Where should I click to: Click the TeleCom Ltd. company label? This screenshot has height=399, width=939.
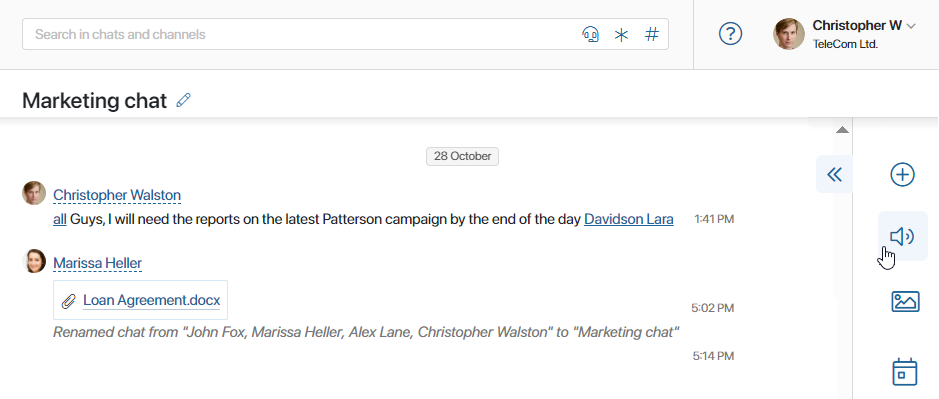tap(845, 44)
